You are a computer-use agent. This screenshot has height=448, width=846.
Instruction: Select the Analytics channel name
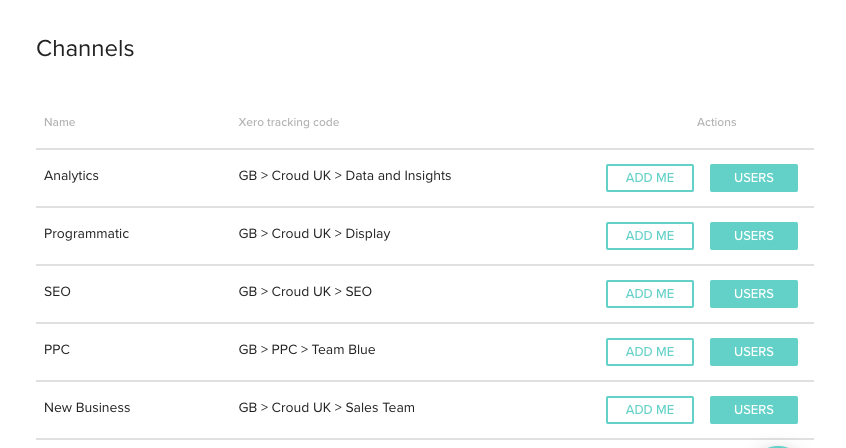coord(71,176)
